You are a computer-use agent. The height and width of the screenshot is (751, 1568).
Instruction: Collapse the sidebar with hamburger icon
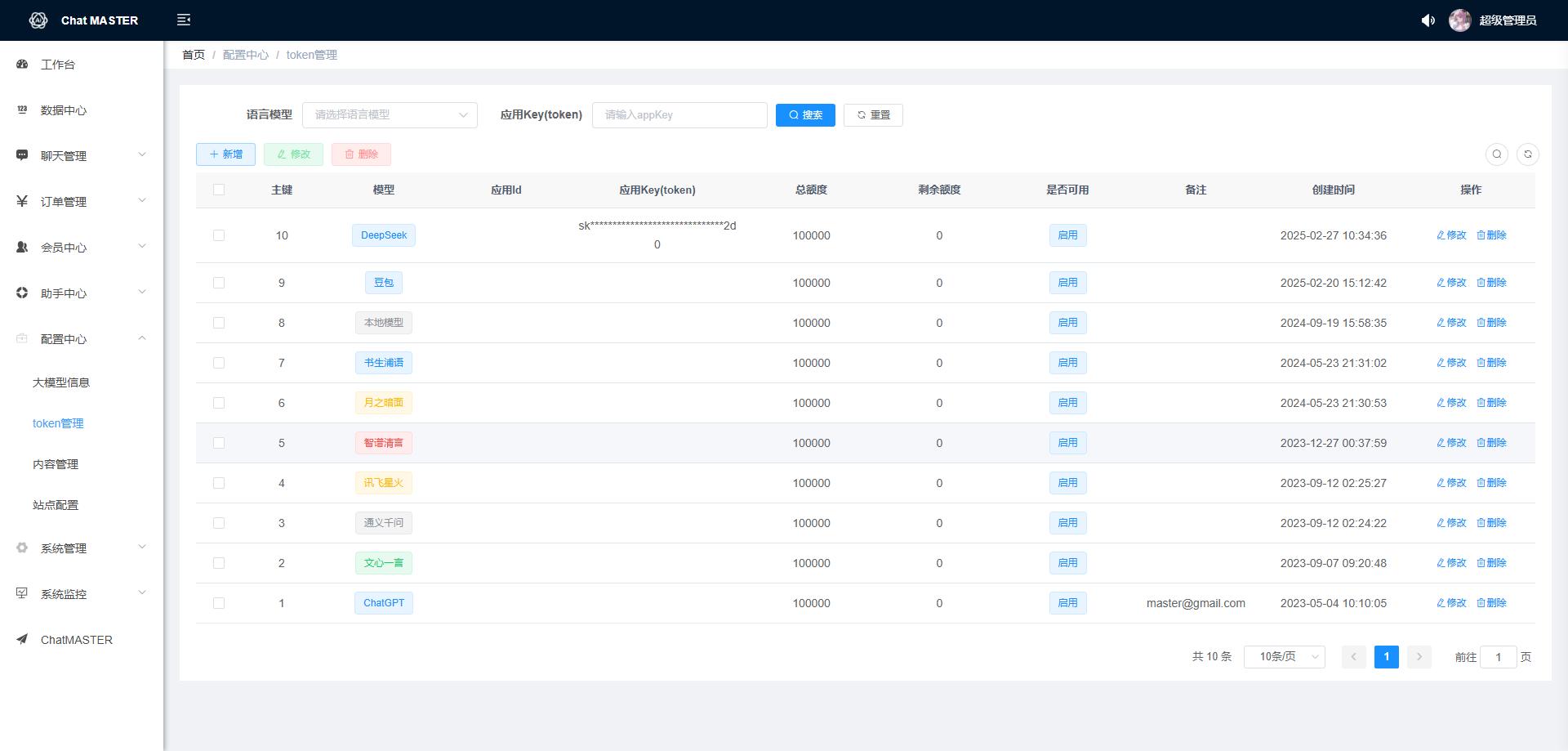184,20
